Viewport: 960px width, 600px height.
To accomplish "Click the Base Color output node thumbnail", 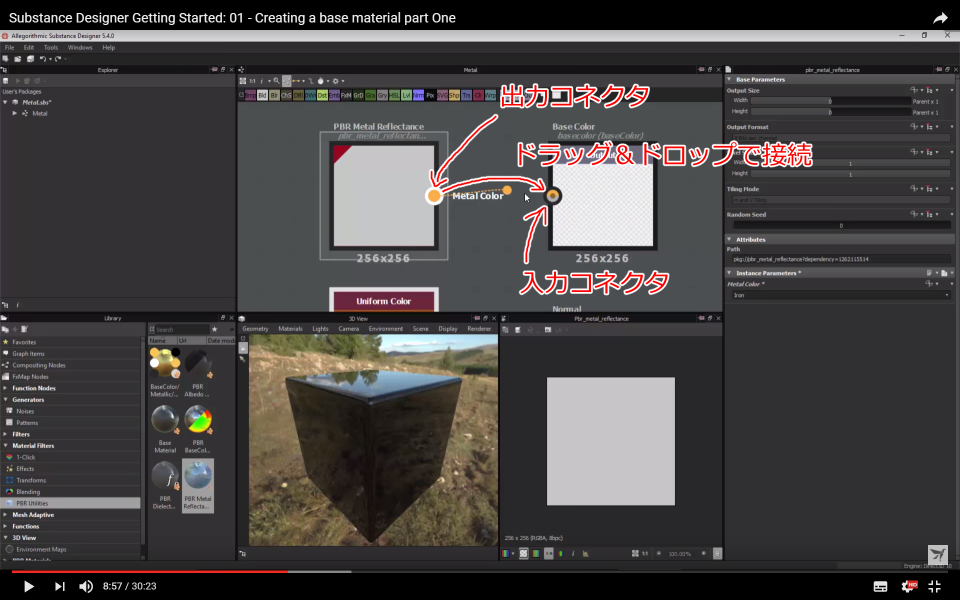I will pos(603,196).
